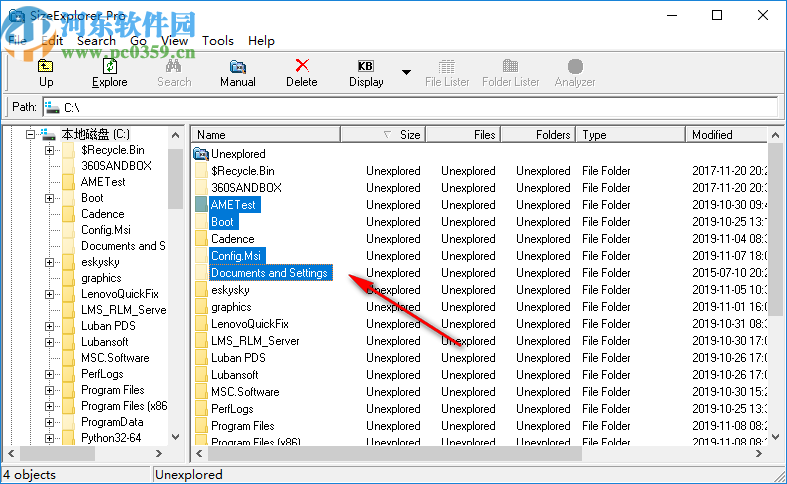Screen dimensions: 787x484
Task: Click the Luban PDS folder icon in tree
Action: pos(69,326)
